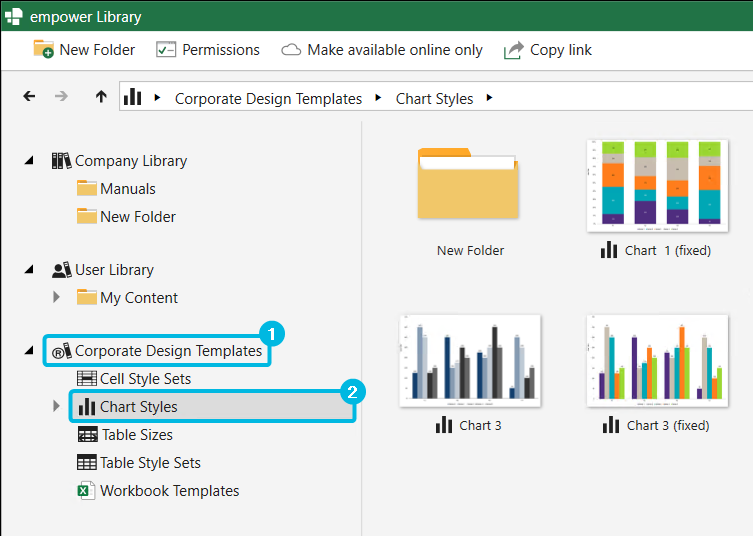Click the My Content folder icon
753x536 pixels.
[x=87, y=297]
